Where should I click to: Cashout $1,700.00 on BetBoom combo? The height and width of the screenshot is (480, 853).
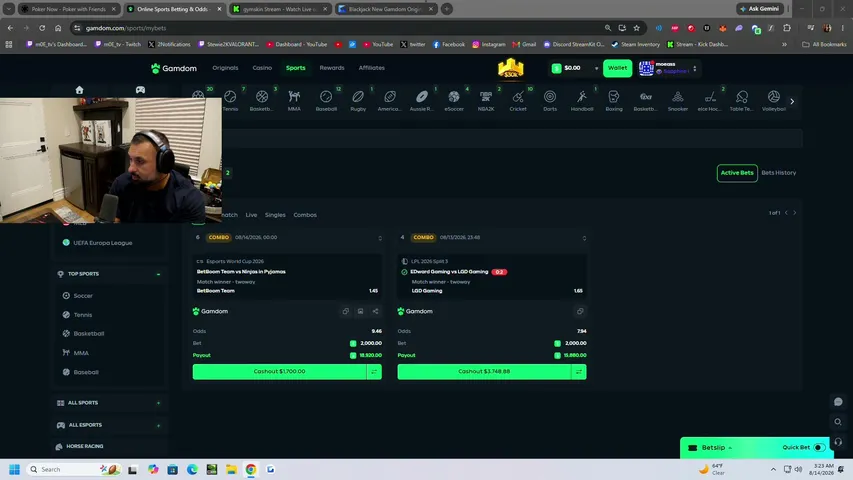(279, 372)
